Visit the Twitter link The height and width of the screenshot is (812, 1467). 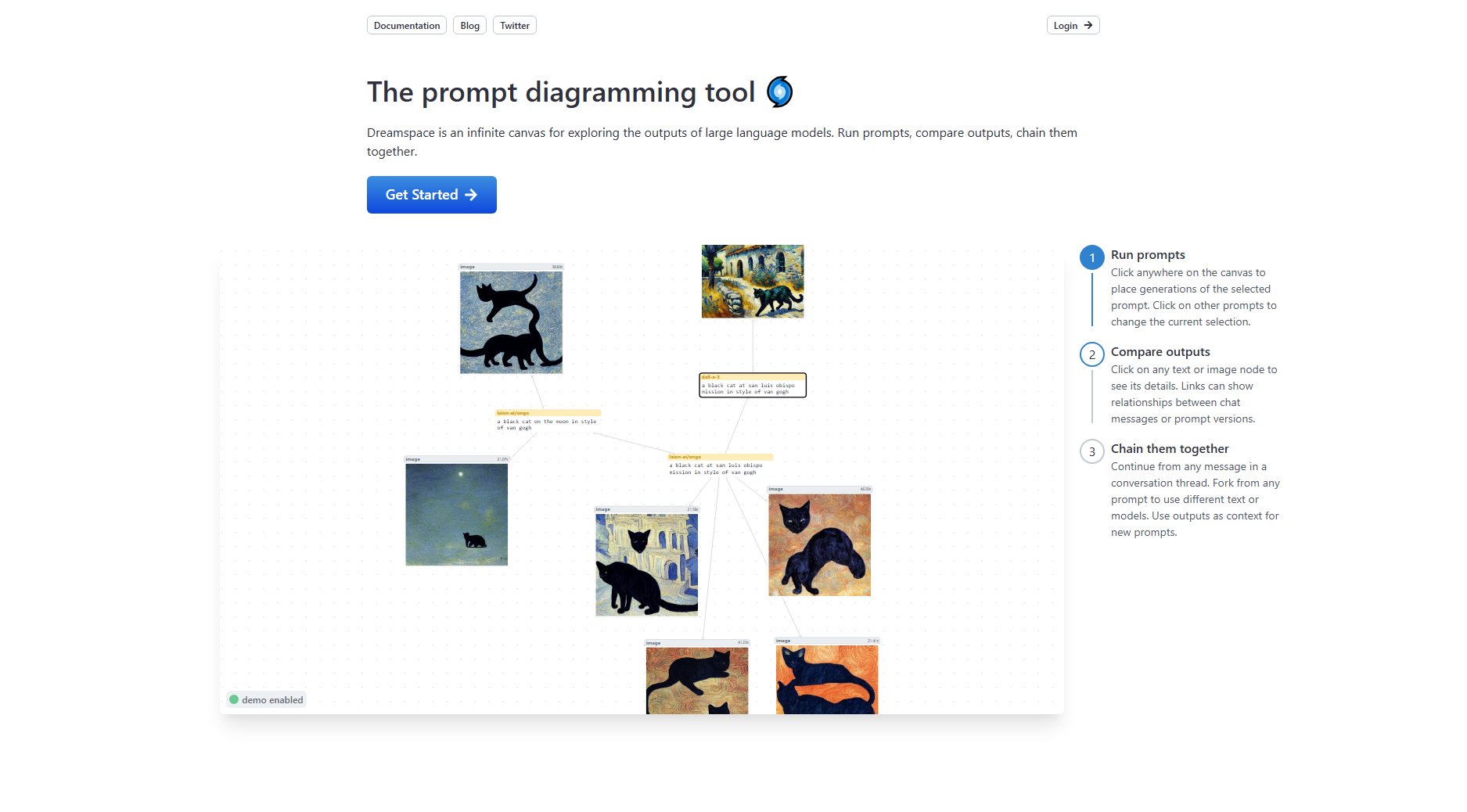click(515, 25)
